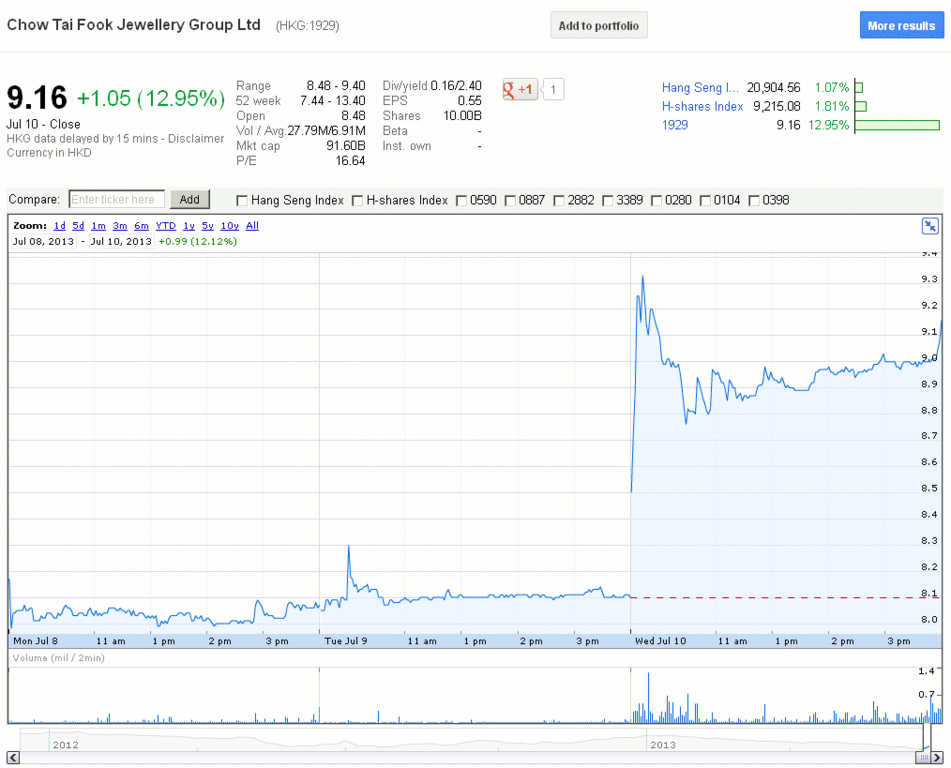Click the 2013 area of overview timeline

663,745
